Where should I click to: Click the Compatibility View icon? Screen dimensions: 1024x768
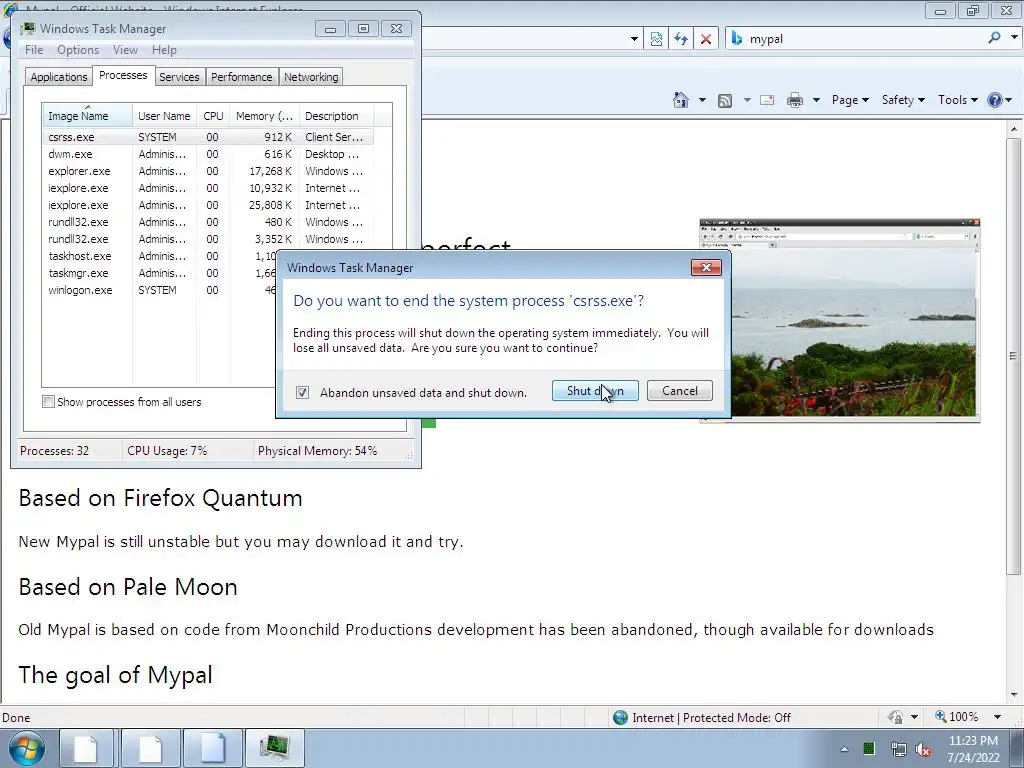click(656, 39)
